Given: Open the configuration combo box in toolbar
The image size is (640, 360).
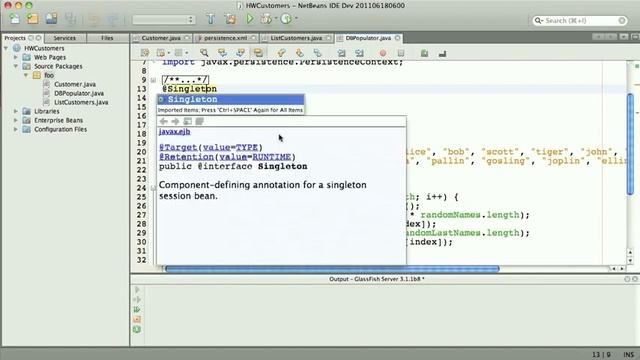Looking at the screenshot, I should [163, 20].
